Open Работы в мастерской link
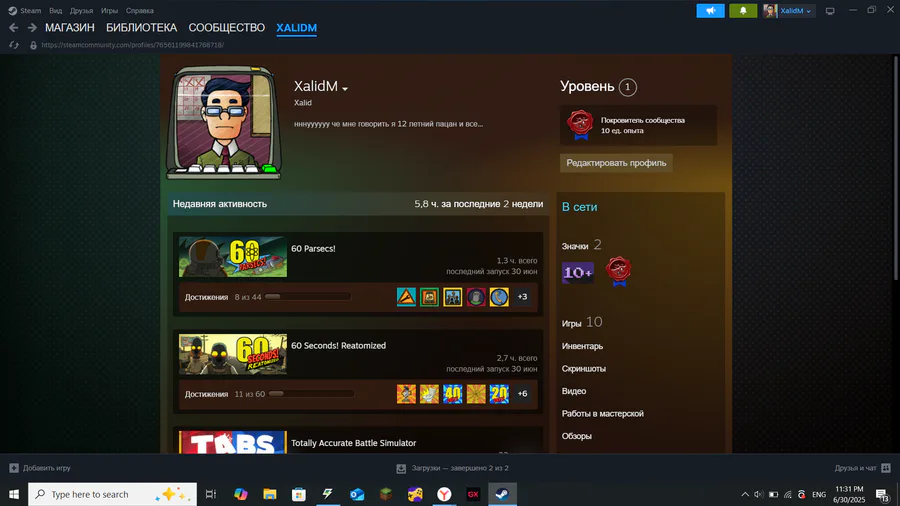 [603, 413]
